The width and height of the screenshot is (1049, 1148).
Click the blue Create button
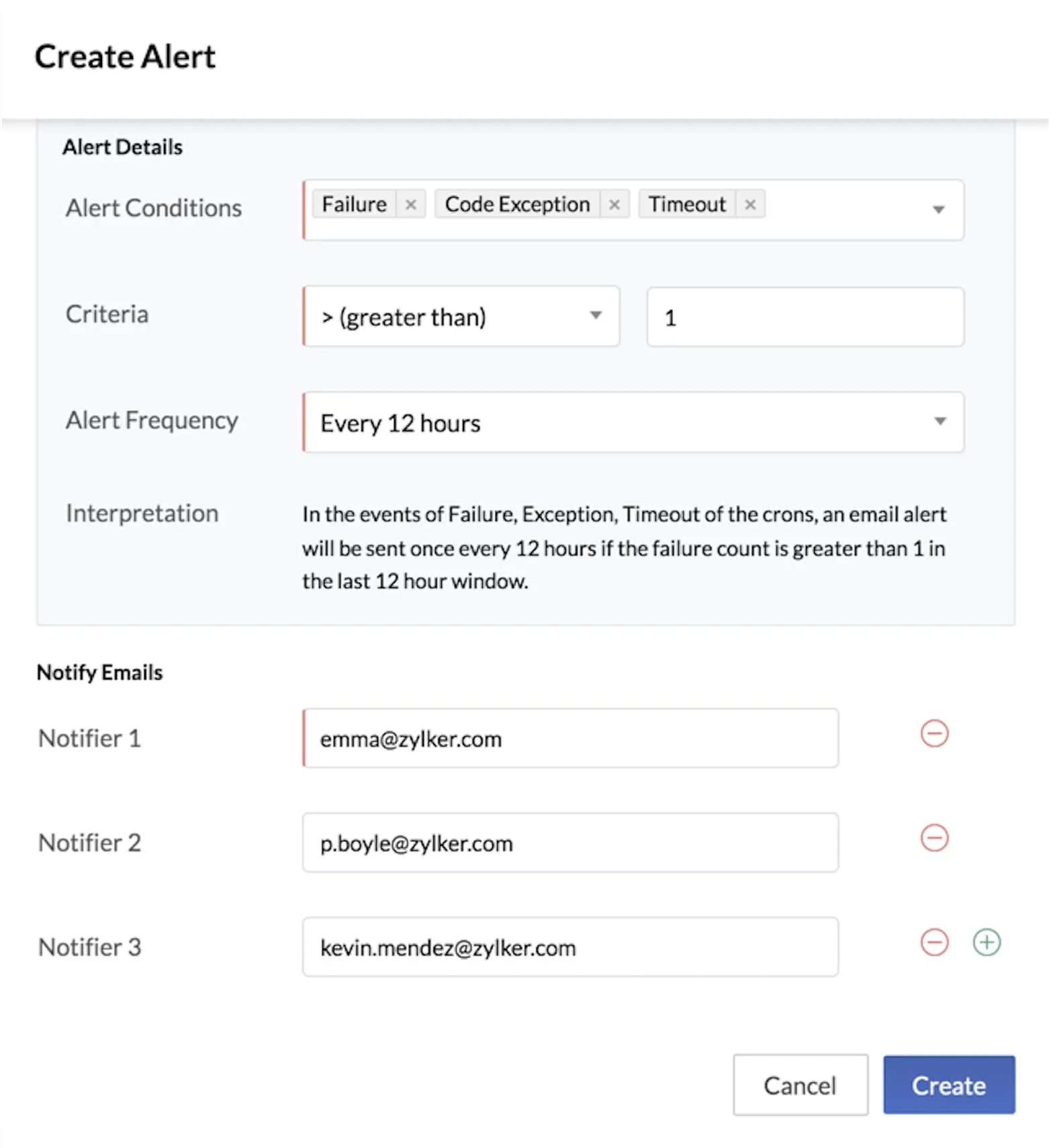point(949,1085)
